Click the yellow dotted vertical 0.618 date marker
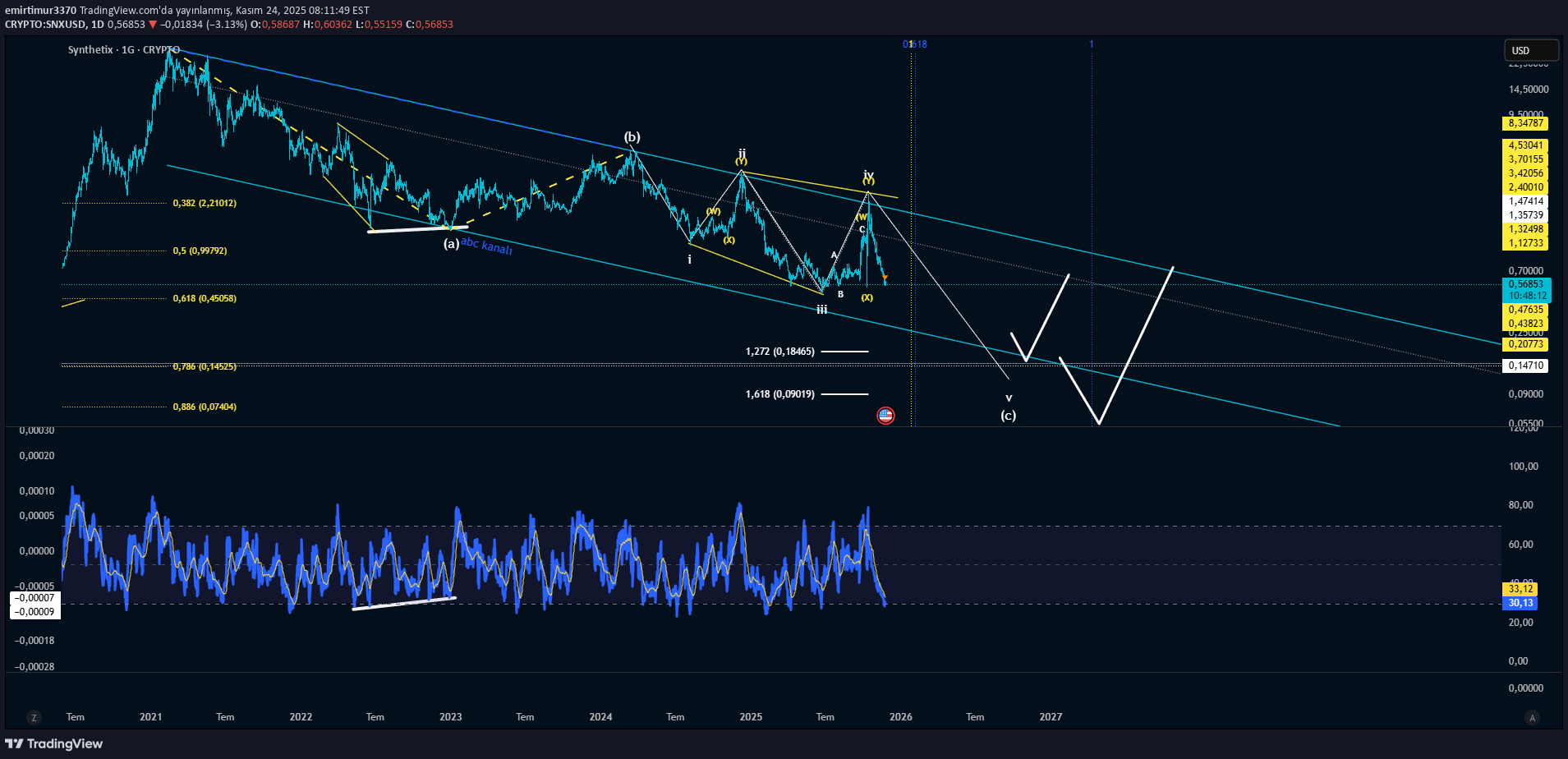Viewport: 1568px width, 759px height. [912, 44]
